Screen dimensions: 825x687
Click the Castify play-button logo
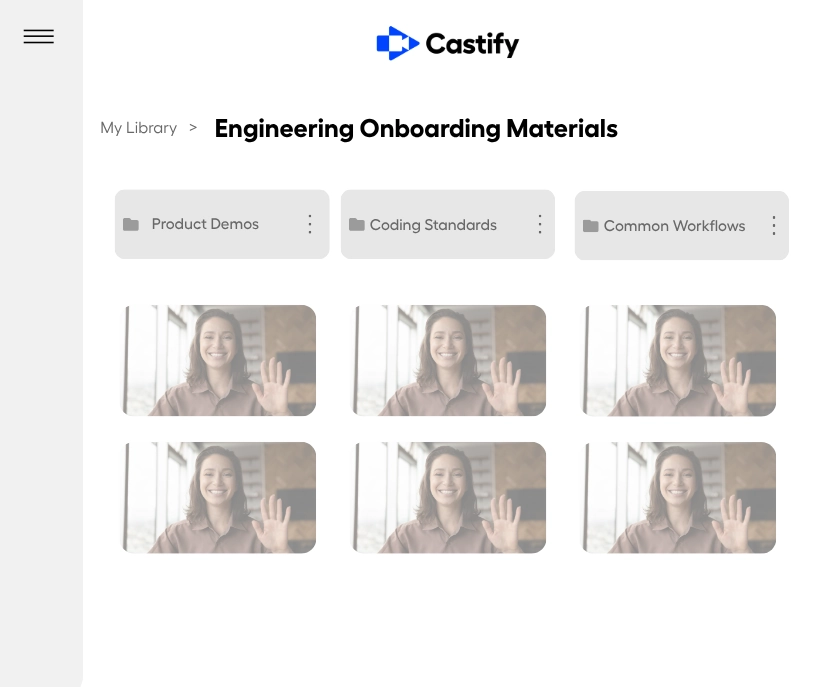pyautogui.click(x=396, y=43)
